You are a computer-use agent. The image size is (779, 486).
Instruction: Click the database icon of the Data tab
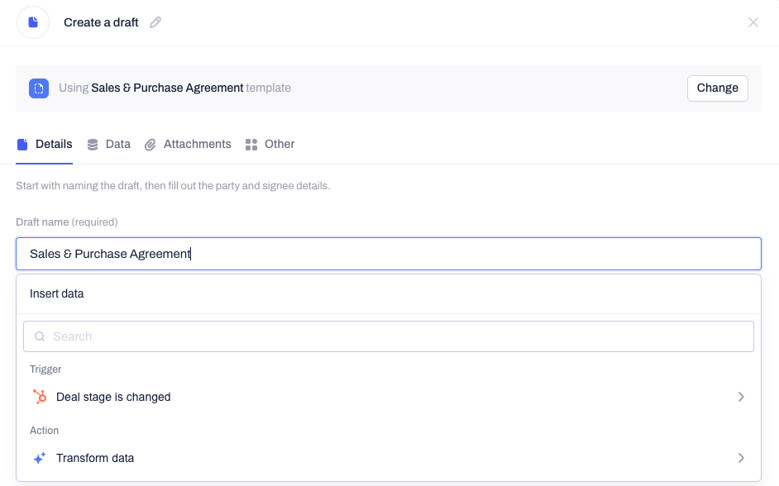tap(92, 145)
